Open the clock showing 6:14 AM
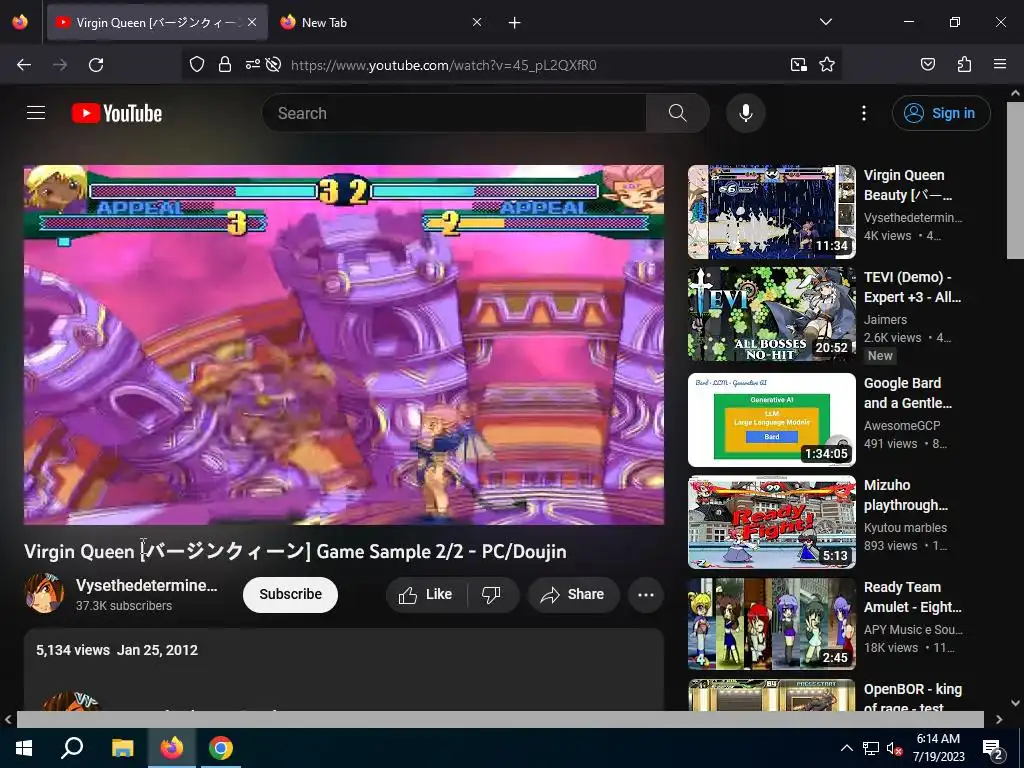Screen dimensions: 1024x768 coord(938,748)
